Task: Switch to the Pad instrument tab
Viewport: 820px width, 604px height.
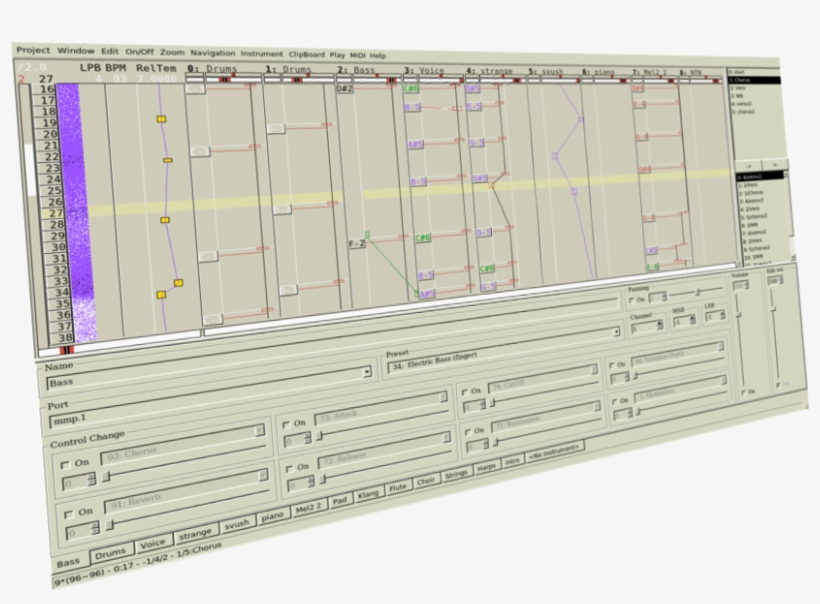Action: [x=339, y=500]
